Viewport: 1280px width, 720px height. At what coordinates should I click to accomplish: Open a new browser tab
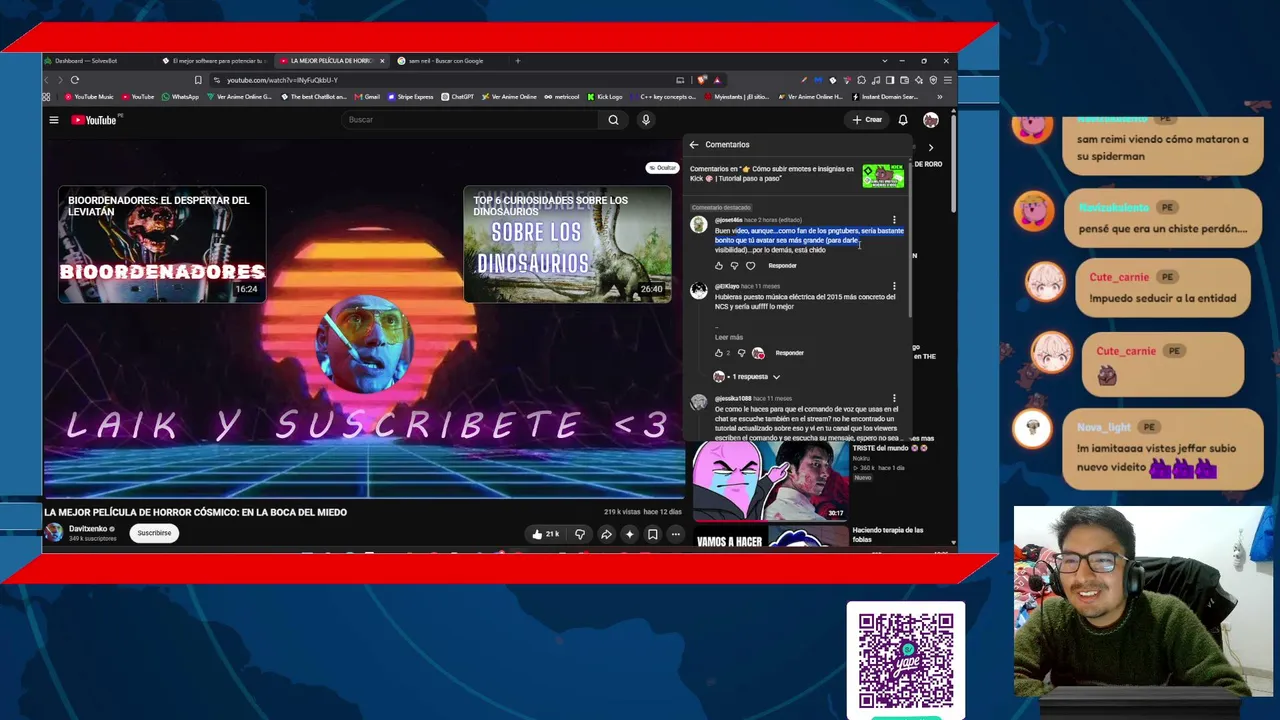517,61
